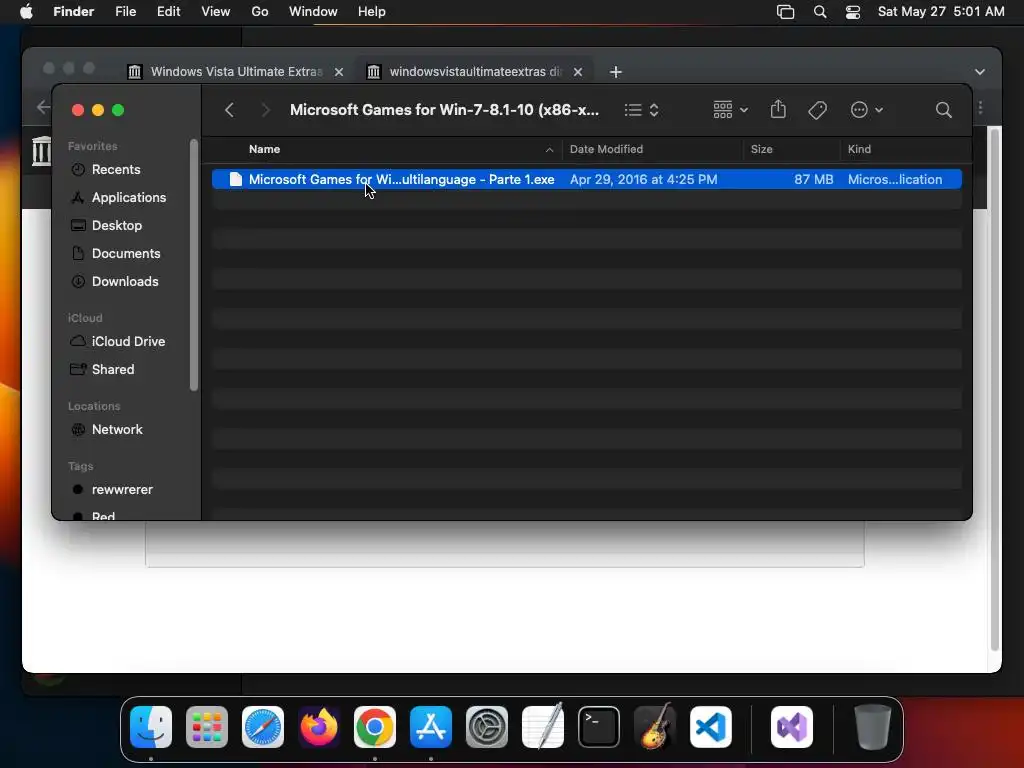Click the Share icon in Finder toolbar
Image resolution: width=1024 pixels, height=768 pixels.
(778, 110)
